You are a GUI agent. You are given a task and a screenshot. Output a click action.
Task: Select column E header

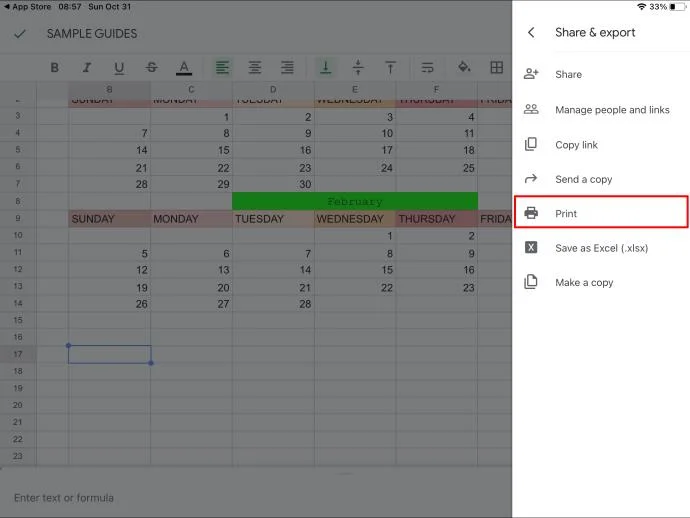click(x=355, y=89)
